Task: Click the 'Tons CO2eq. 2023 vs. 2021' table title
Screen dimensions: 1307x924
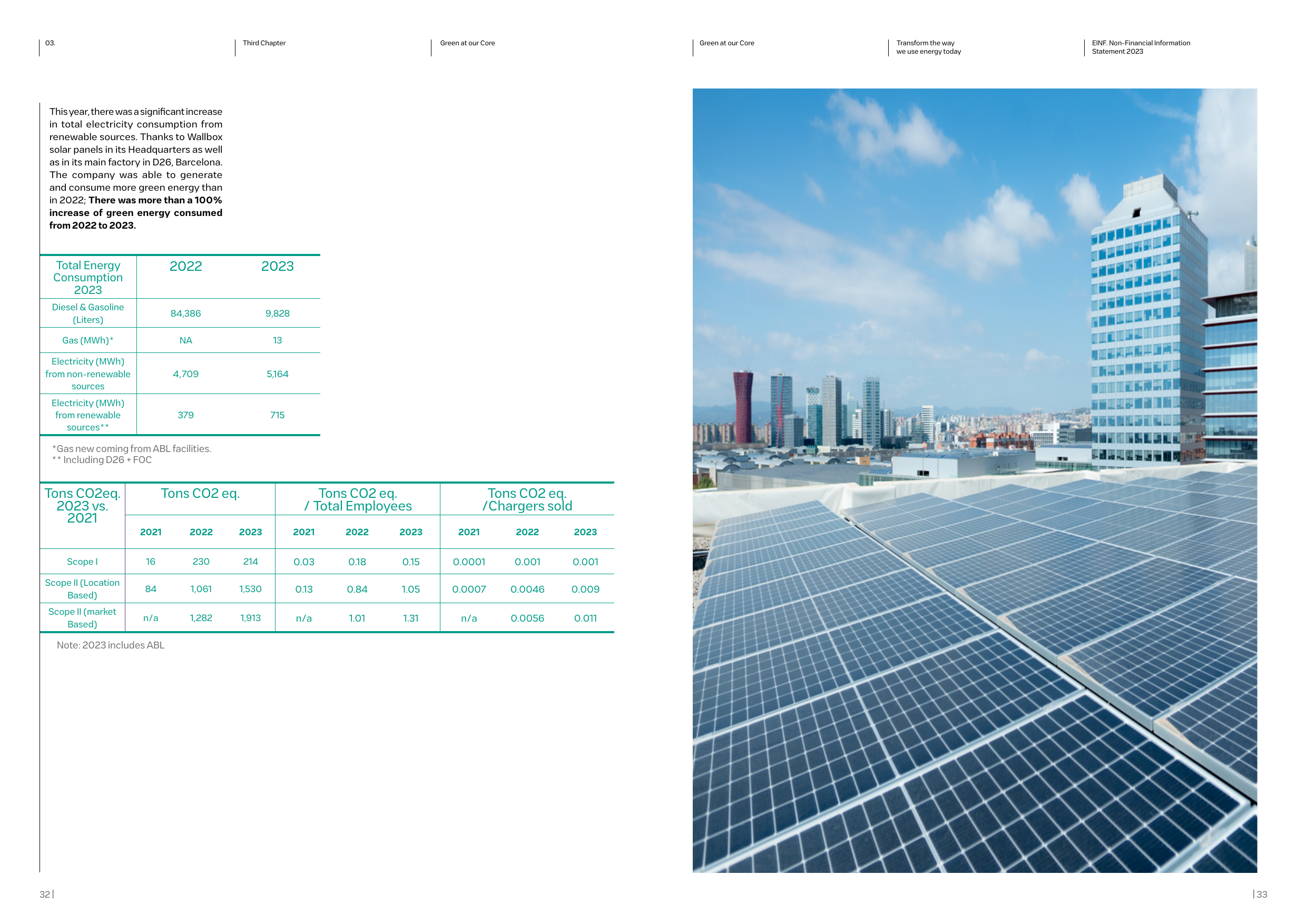Action: pos(83,506)
